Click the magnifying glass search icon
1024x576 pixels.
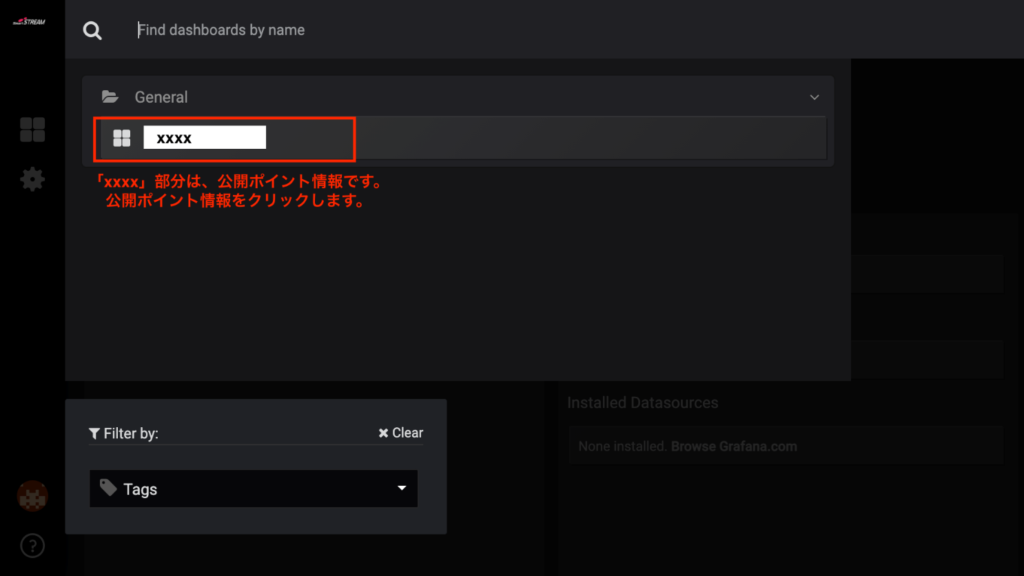coord(92,31)
